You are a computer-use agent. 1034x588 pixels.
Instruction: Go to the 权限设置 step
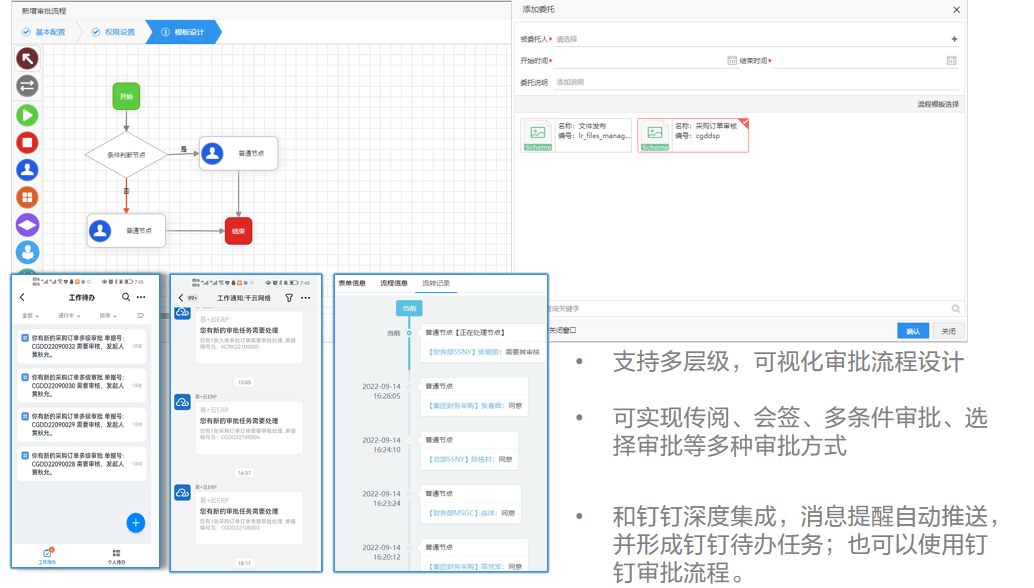pos(113,32)
